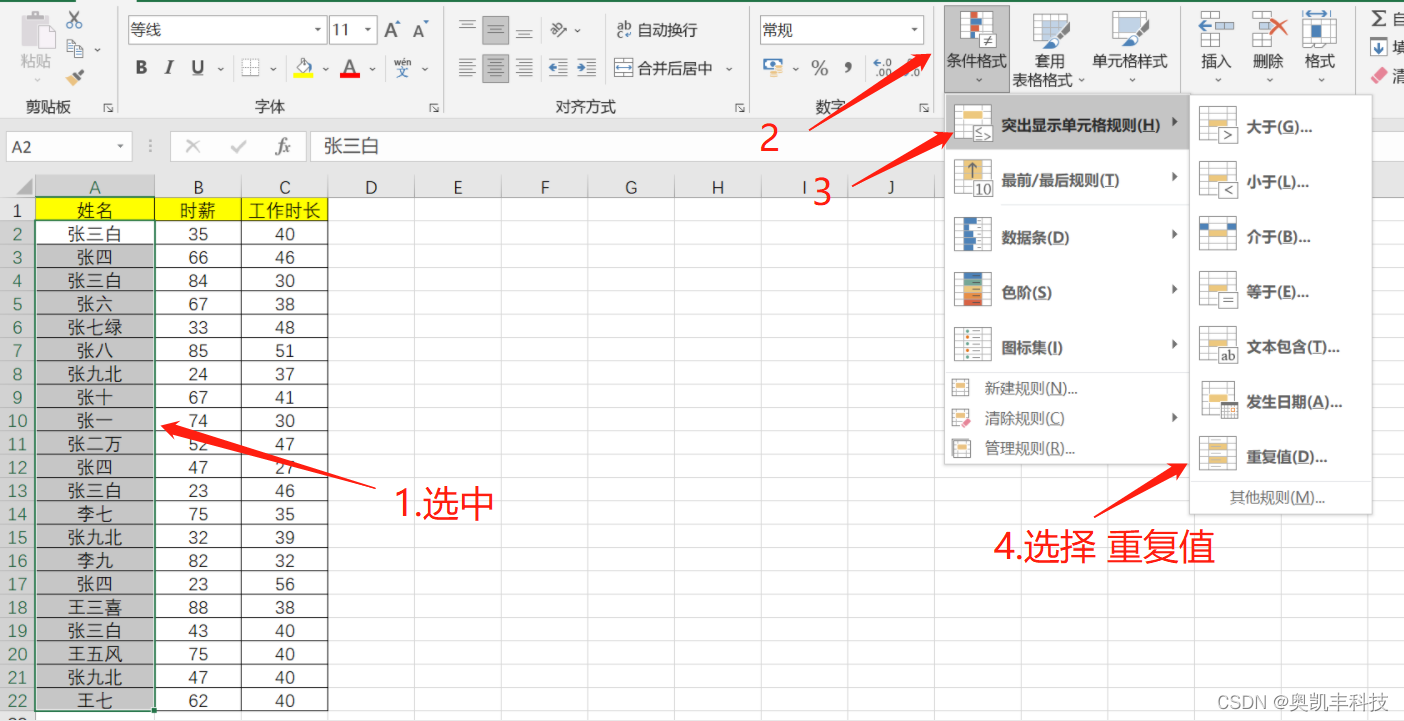Viewport: 1404px width, 721px height.
Task: Open Cell Styles (单元格样式)
Action: tap(1129, 47)
